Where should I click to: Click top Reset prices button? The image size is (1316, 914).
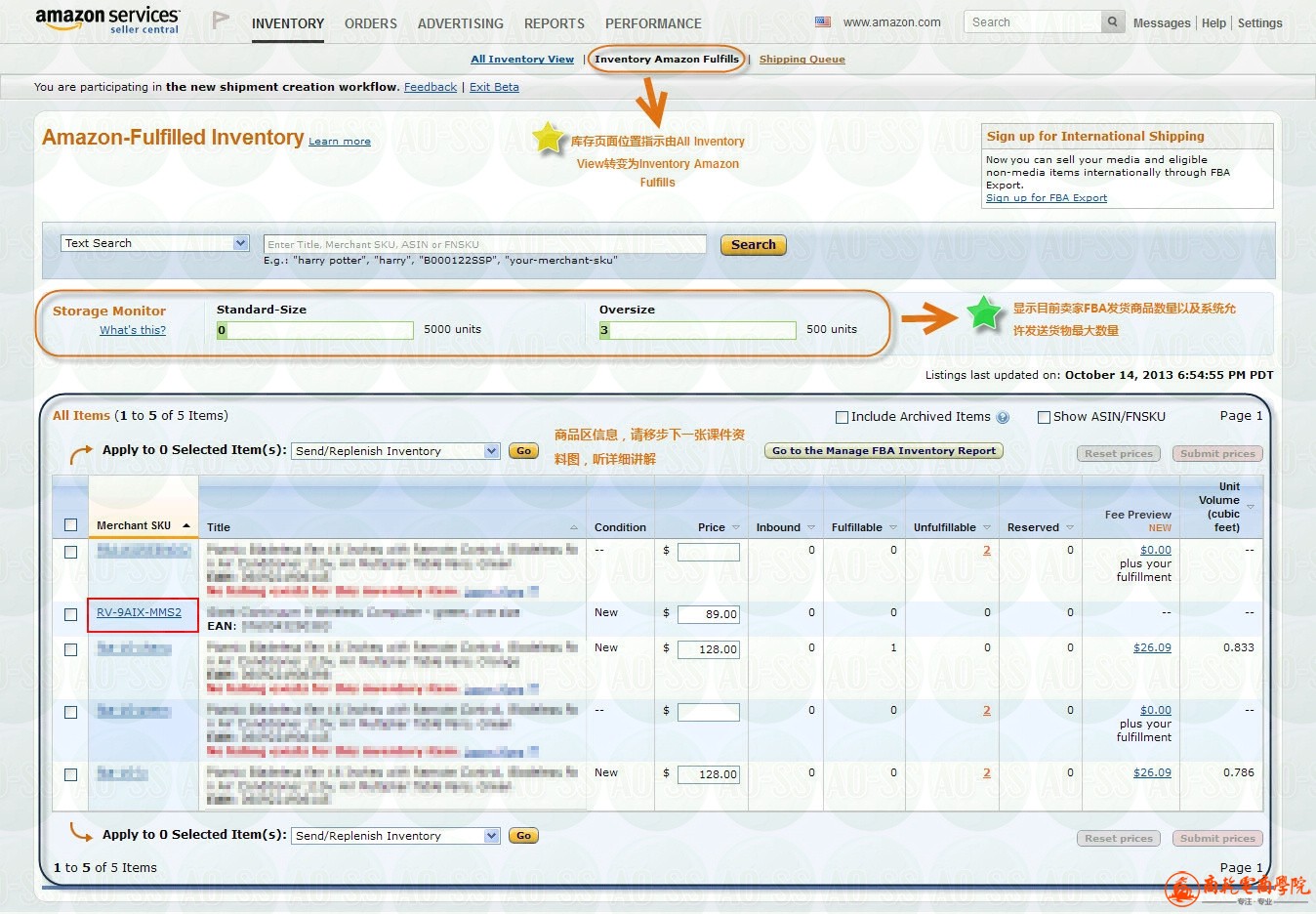(1119, 454)
